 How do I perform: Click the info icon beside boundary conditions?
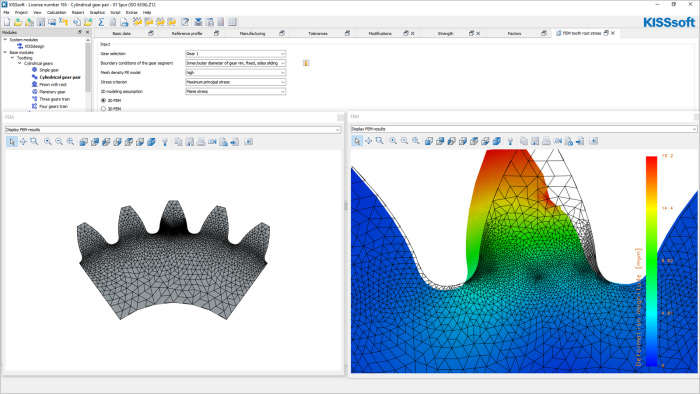(306, 63)
